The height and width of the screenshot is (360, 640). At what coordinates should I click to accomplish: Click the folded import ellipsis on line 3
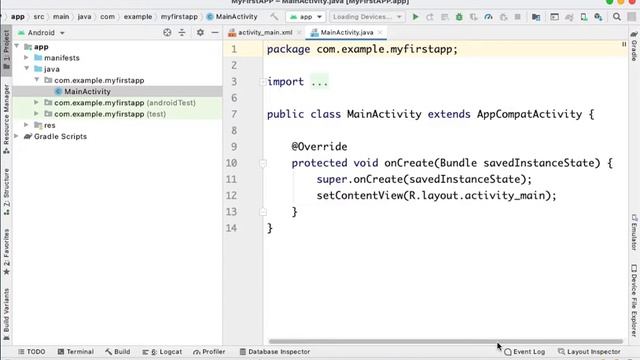tap(319, 82)
